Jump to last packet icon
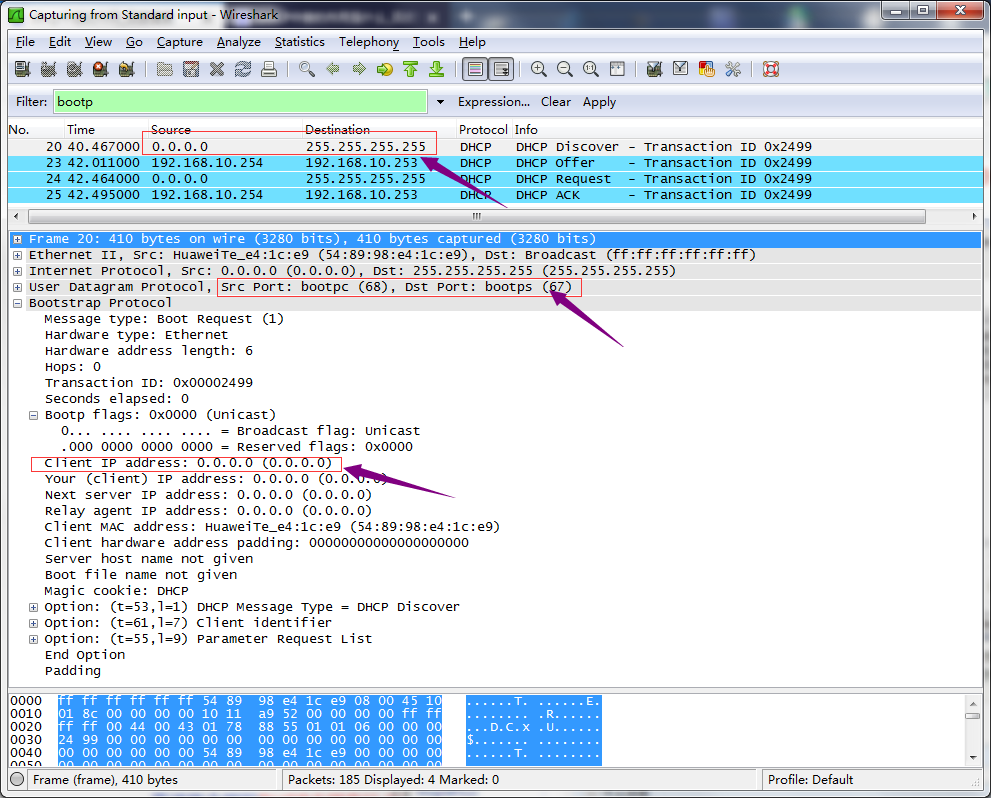The height and width of the screenshot is (798, 991). pos(437,69)
